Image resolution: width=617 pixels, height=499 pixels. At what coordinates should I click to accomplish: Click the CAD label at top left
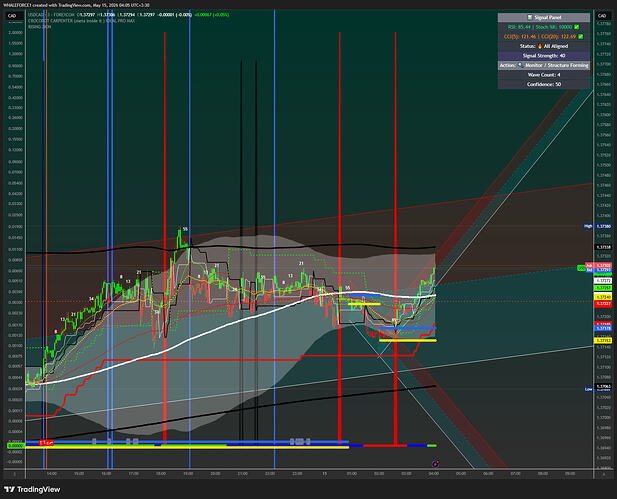(x=12, y=16)
